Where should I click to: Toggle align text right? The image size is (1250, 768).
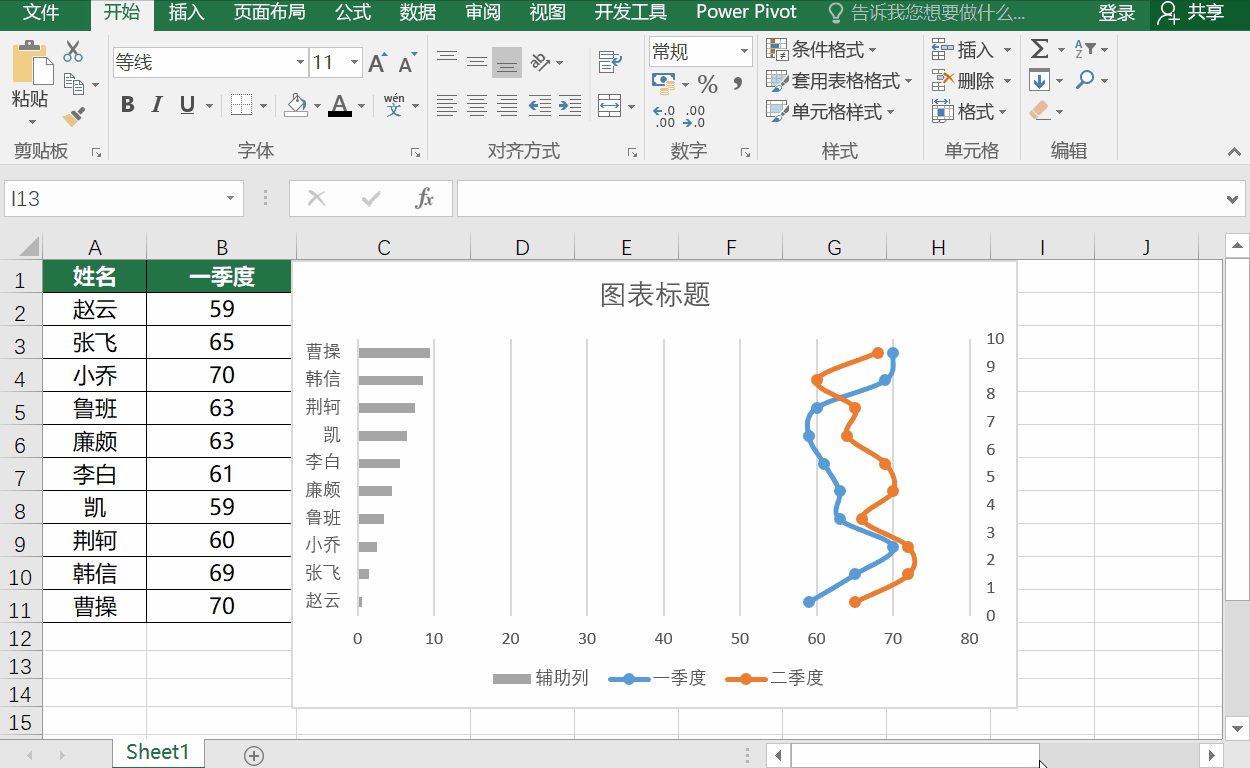click(507, 104)
